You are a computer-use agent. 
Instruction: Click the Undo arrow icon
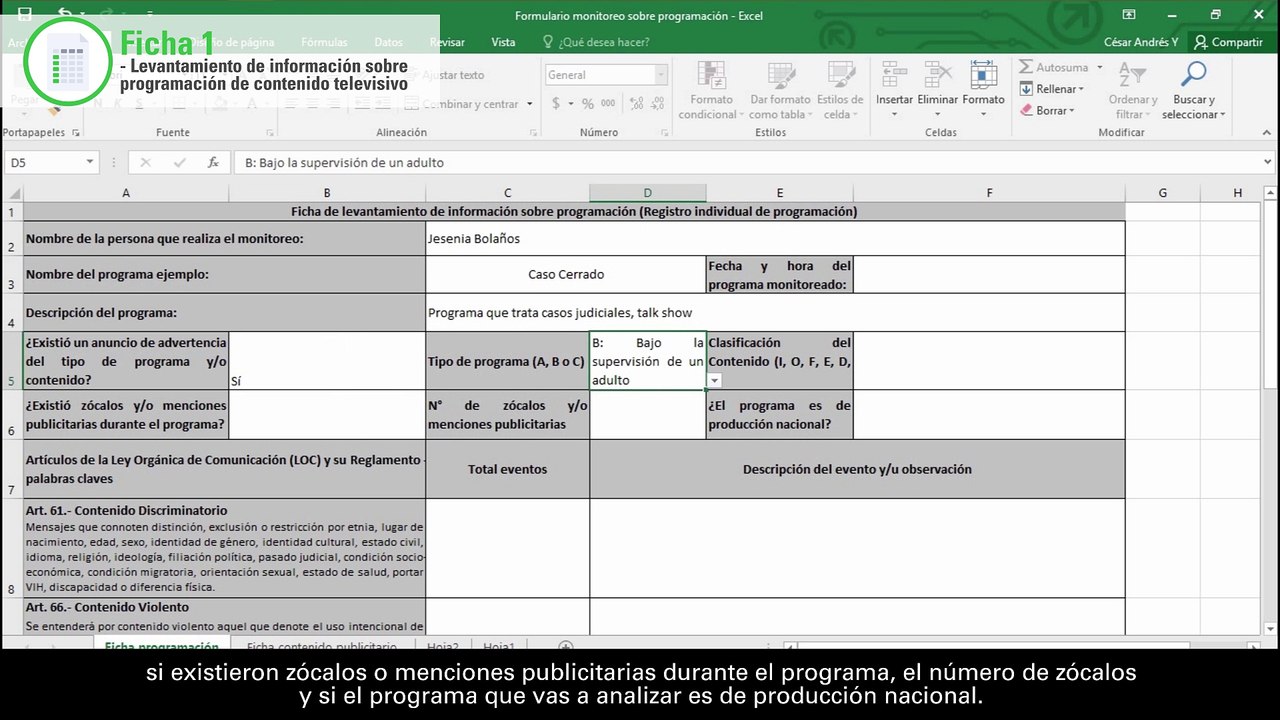point(65,14)
